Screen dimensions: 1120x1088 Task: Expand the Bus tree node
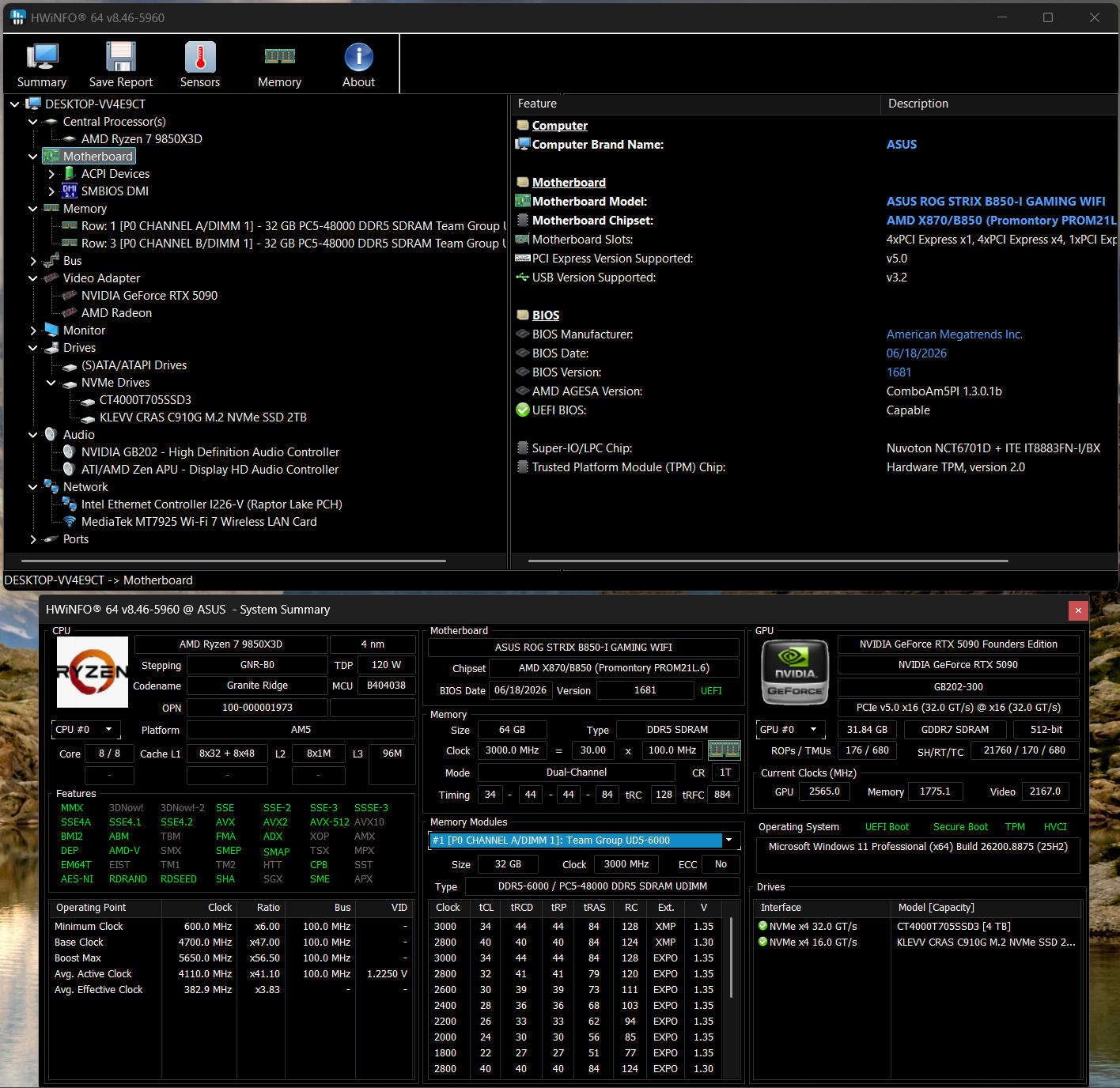coord(33,260)
